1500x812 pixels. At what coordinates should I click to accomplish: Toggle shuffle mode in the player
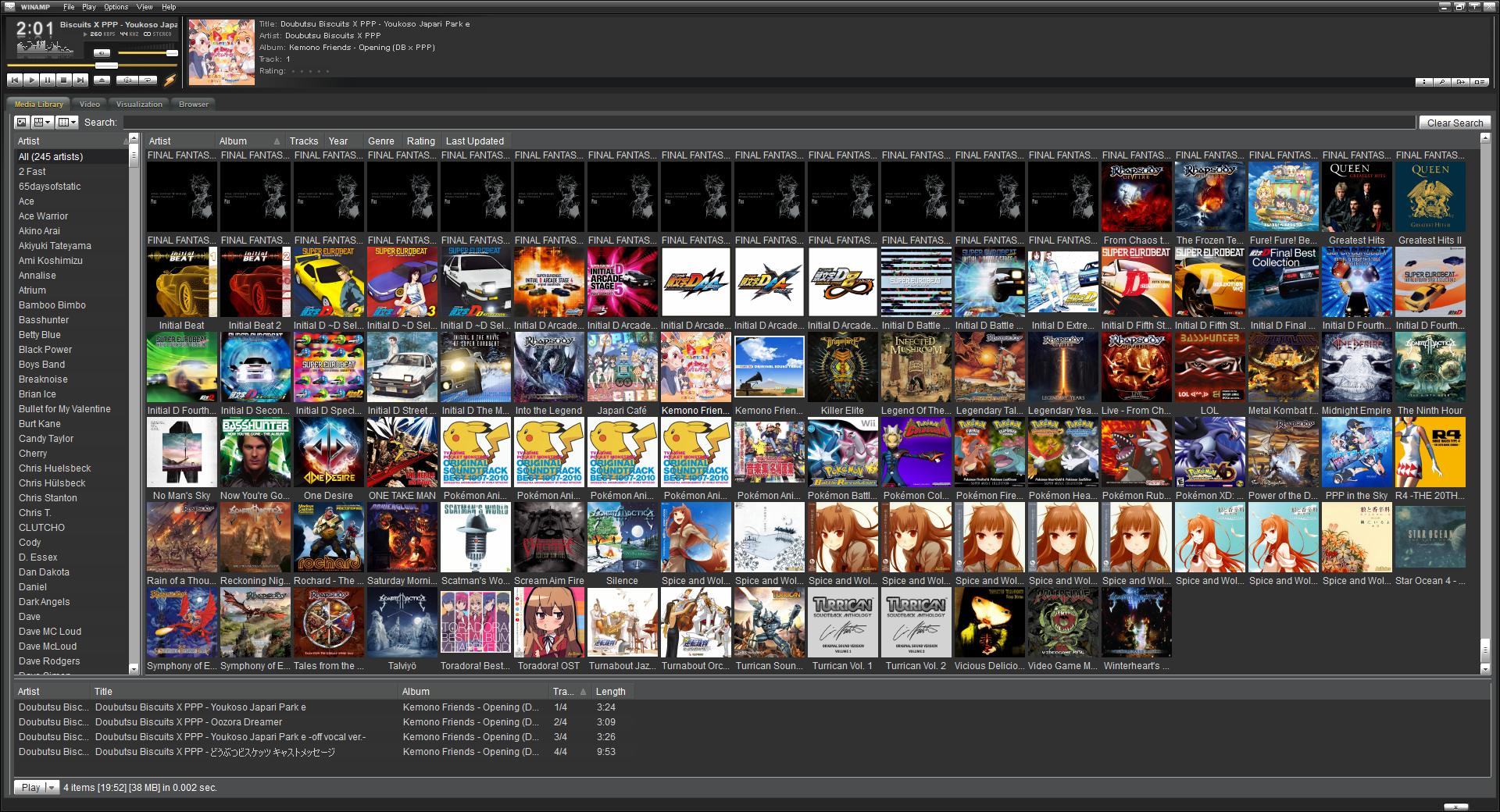(x=127, y=80)
